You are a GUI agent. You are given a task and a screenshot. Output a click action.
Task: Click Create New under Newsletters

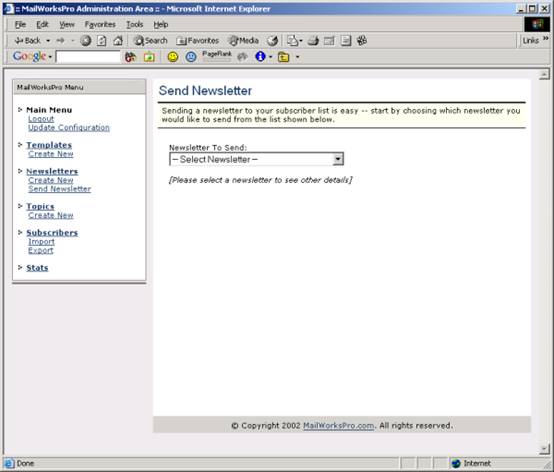51,180
